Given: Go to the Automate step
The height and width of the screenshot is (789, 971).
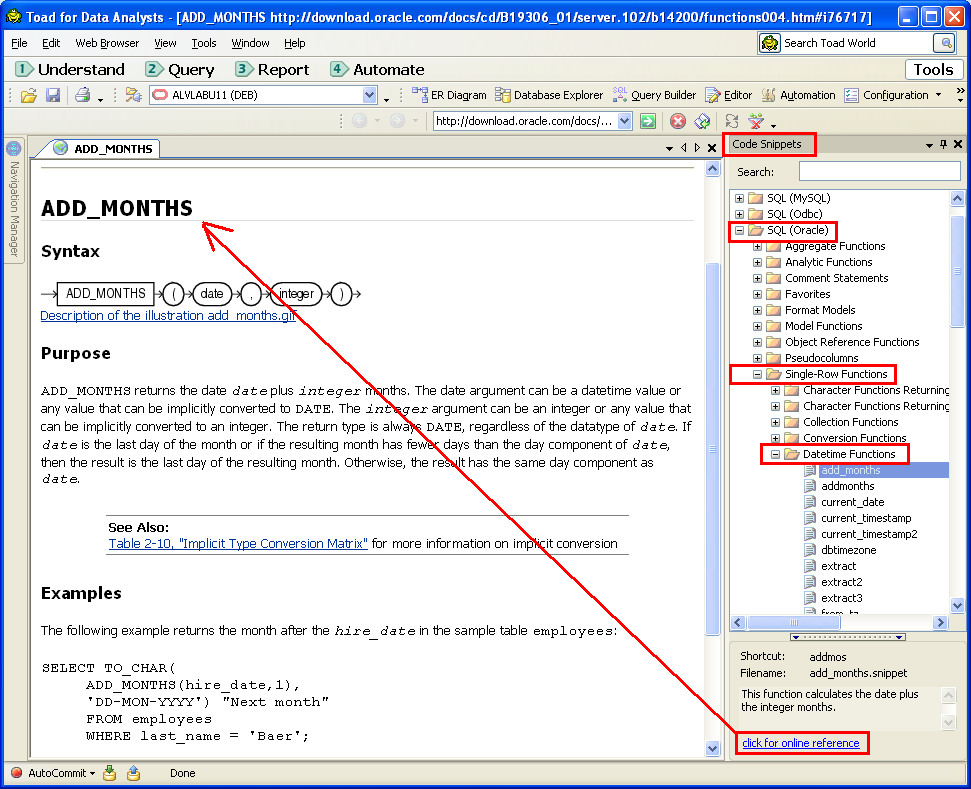Looking at the screenshot, I should tap(378, 69).
